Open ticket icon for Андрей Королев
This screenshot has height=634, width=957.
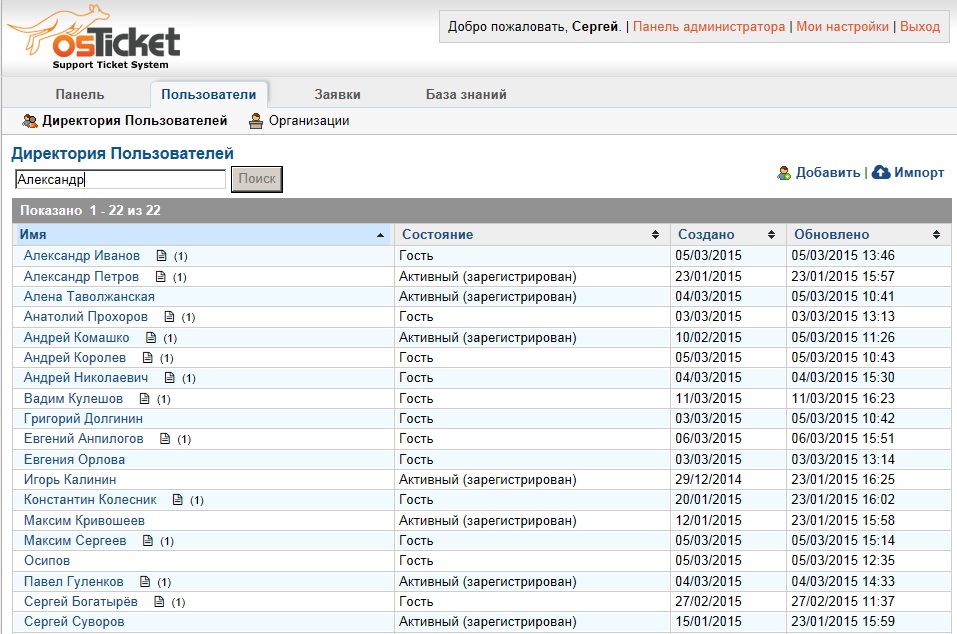(x=147, y=358)
